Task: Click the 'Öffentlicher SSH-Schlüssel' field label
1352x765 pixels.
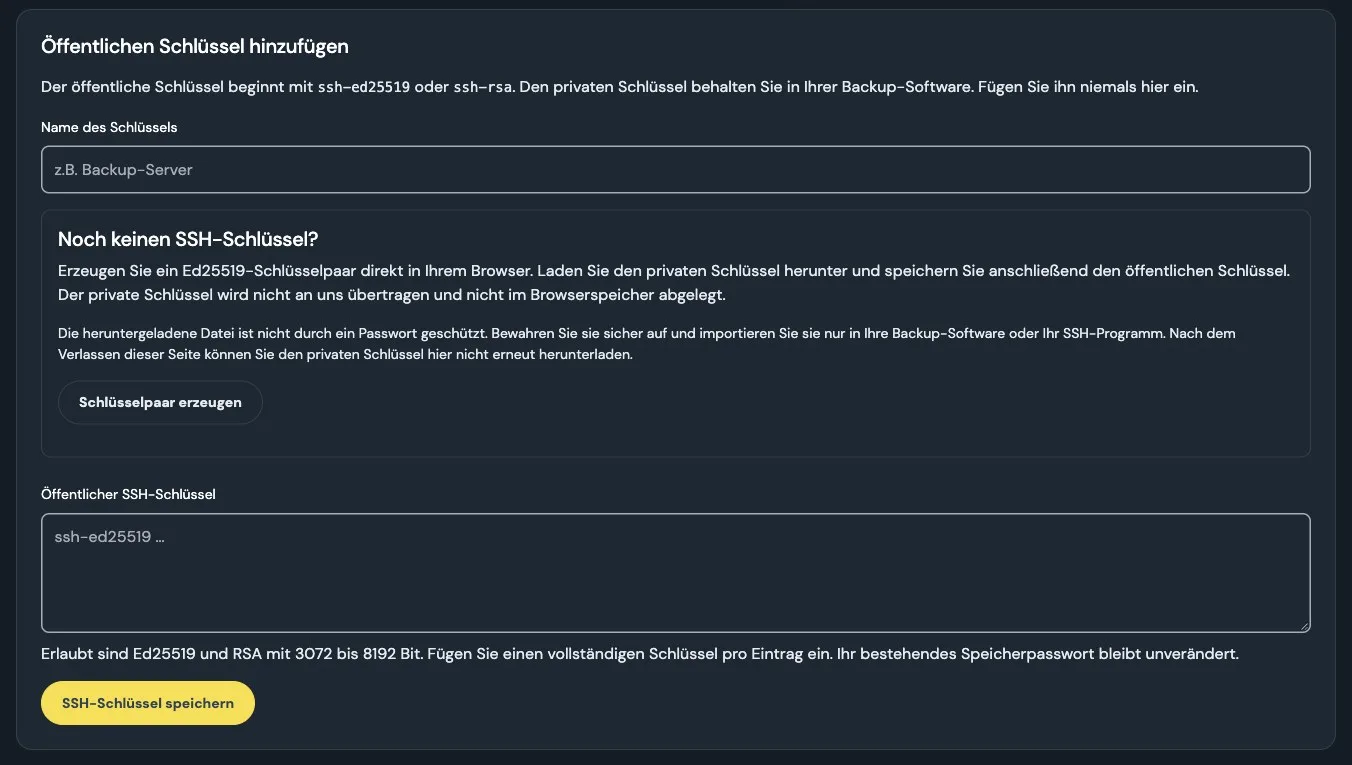Action: [128, 494]
